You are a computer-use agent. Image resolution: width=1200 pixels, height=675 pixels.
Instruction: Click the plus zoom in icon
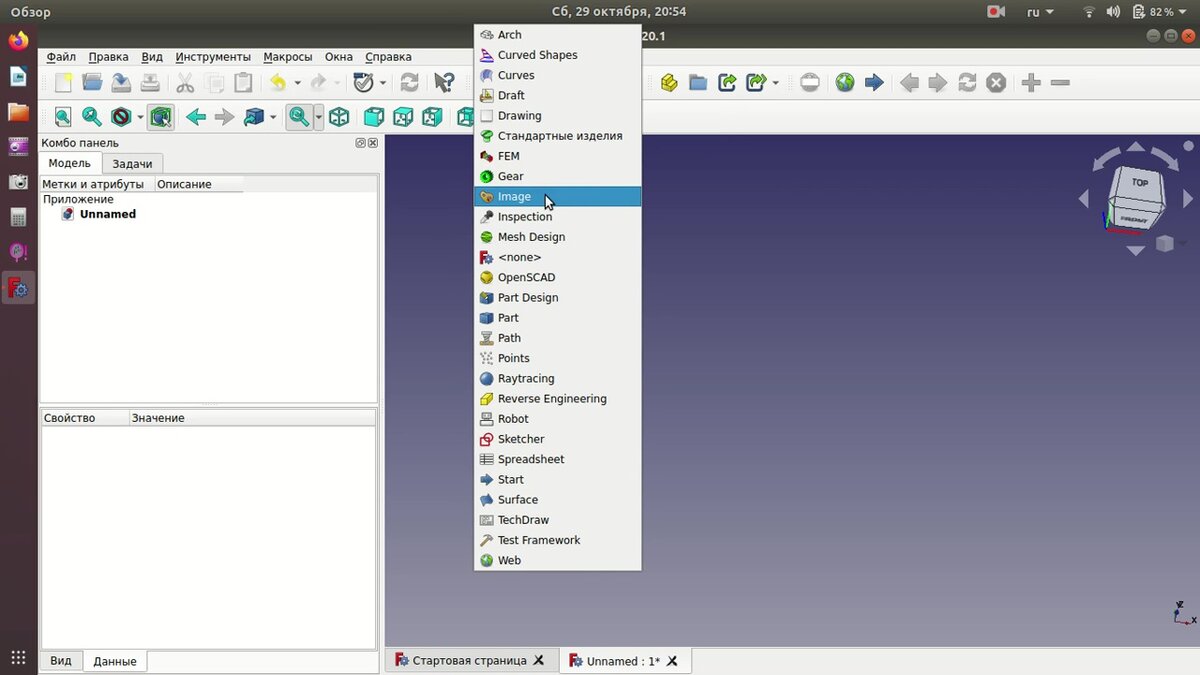point(1032,83)
